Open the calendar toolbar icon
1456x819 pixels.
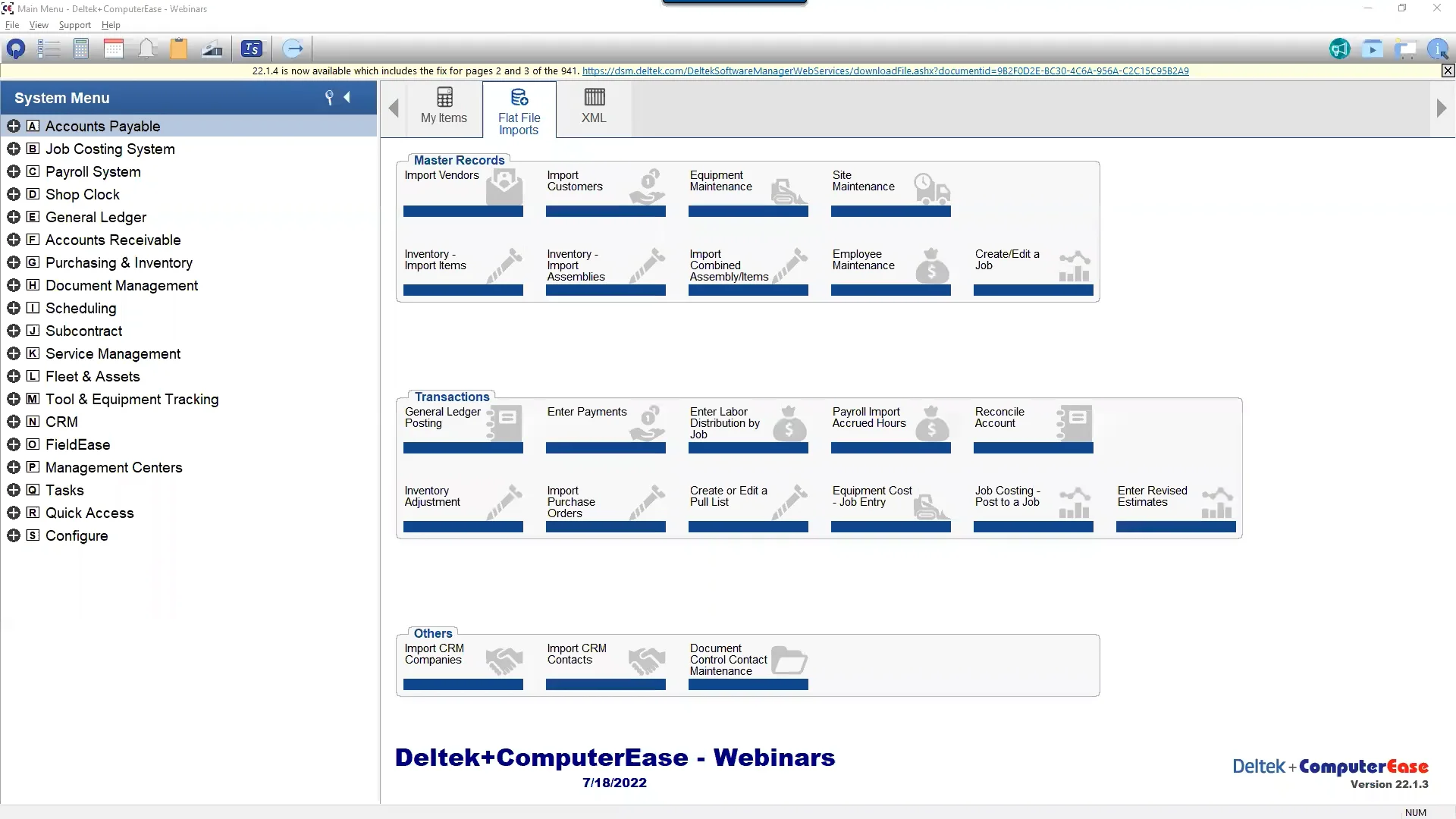coord(113,48)
